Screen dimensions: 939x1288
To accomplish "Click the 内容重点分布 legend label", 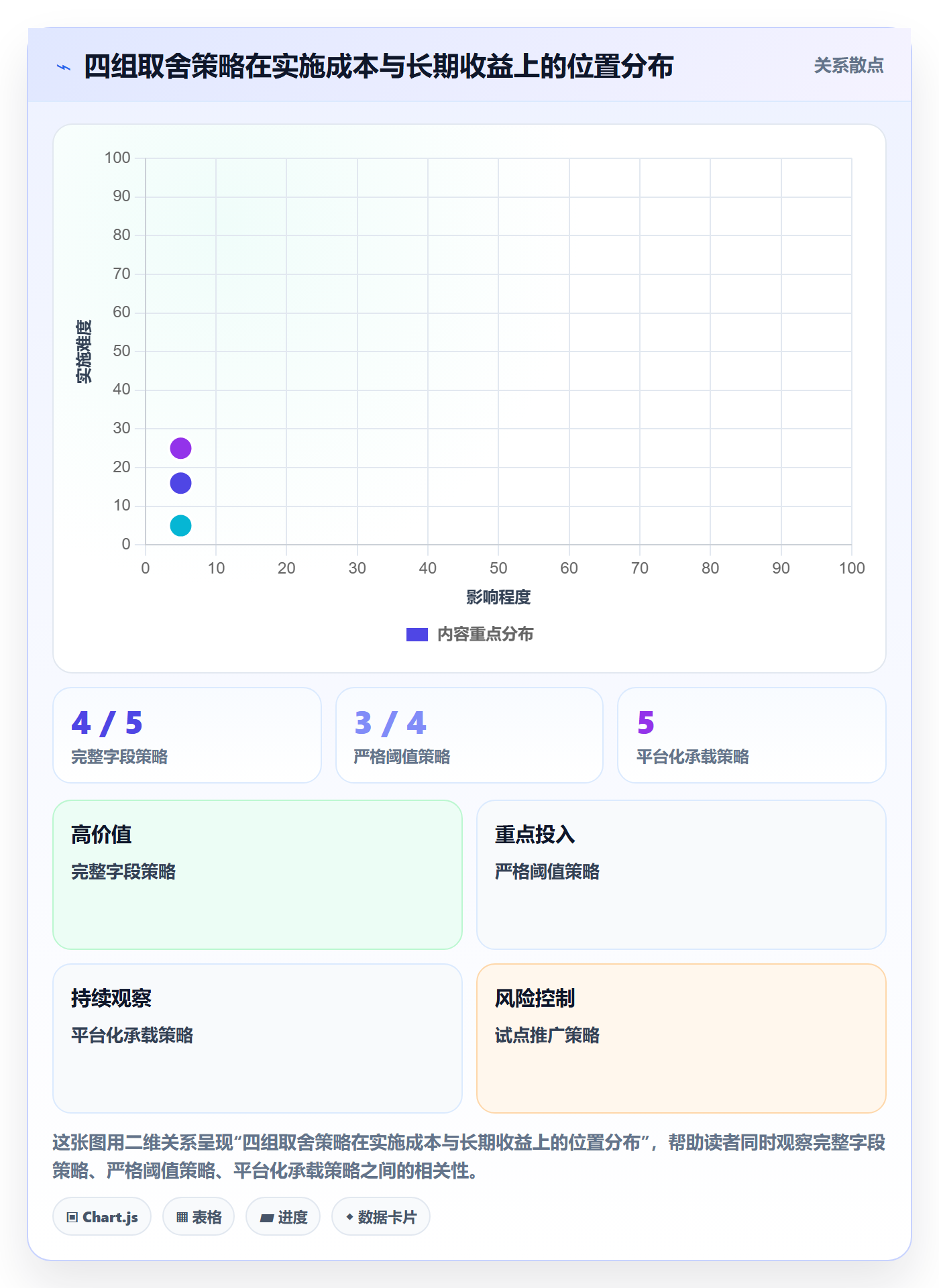I will (x=486, y=635).
